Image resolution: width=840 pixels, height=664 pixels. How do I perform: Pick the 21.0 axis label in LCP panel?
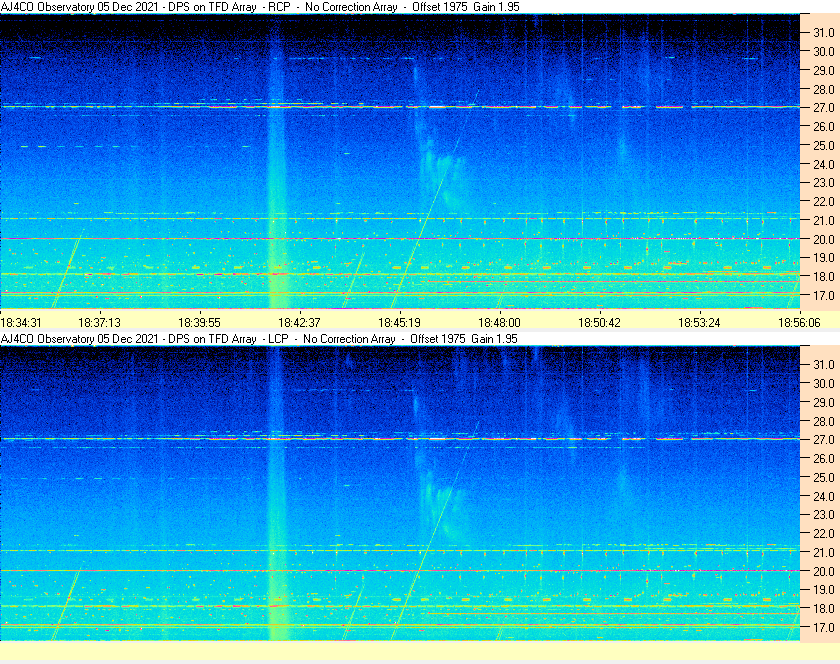point(824,553)
